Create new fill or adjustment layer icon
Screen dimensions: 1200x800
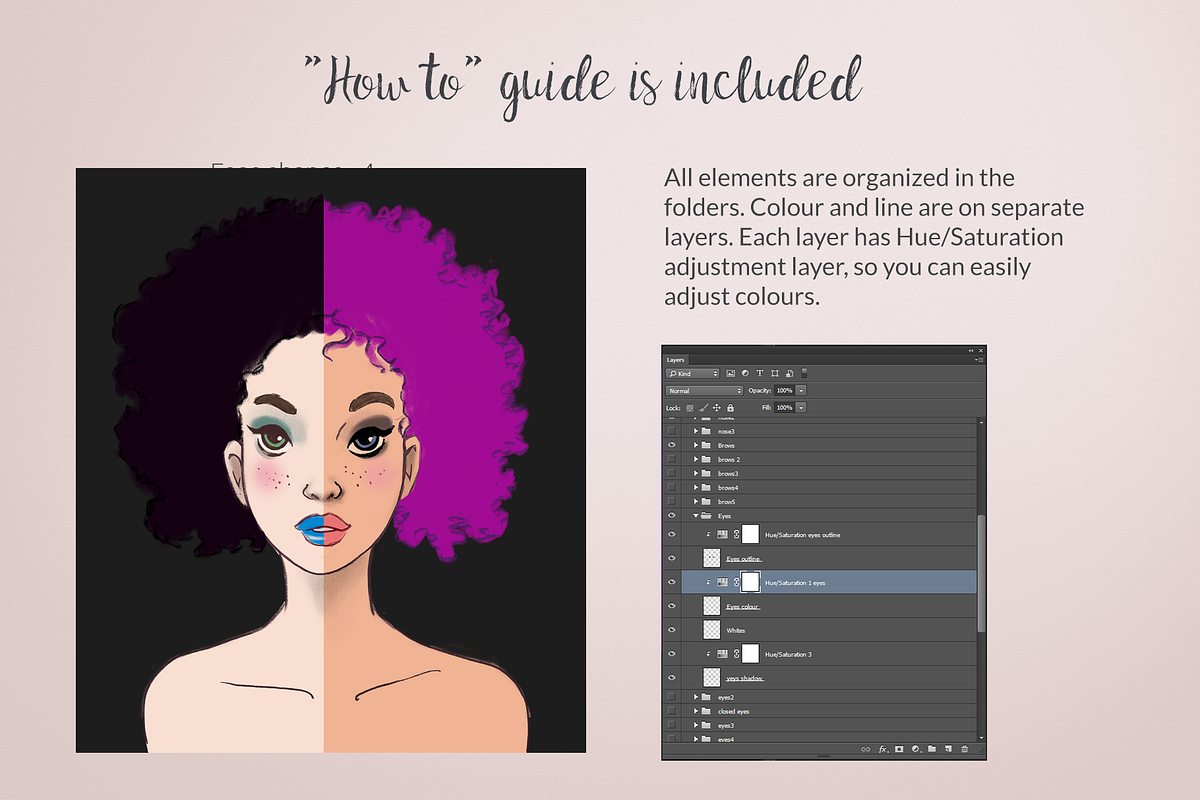pyautogui.click(x=916, y=749)
